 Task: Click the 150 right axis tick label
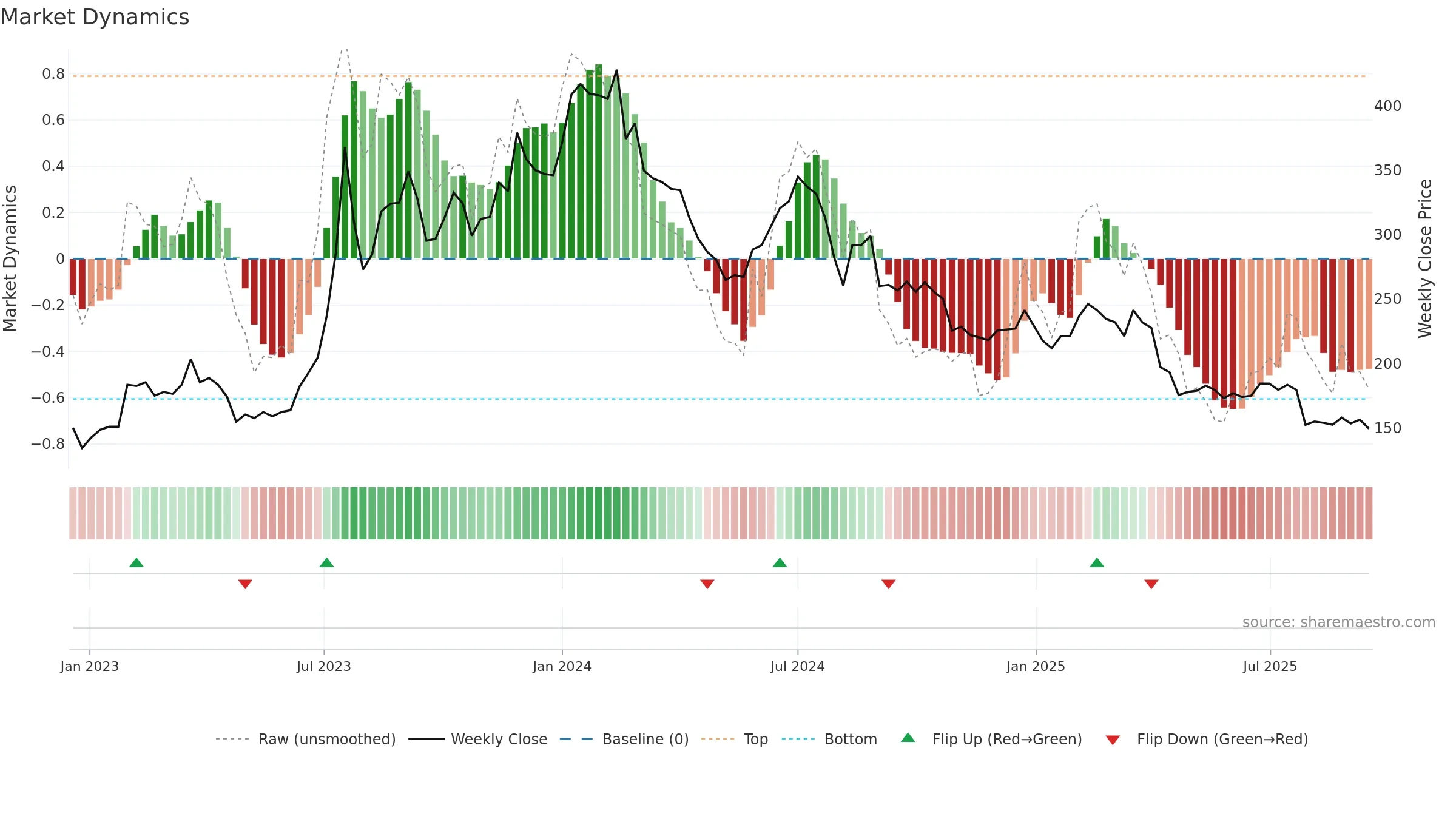click(1388, 428)
